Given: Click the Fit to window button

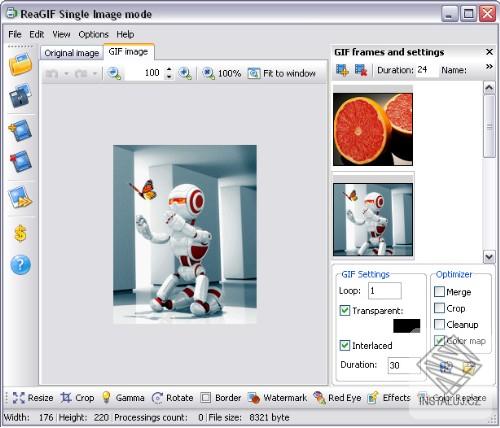Looking at the screenshot, I should coord(282,73).
